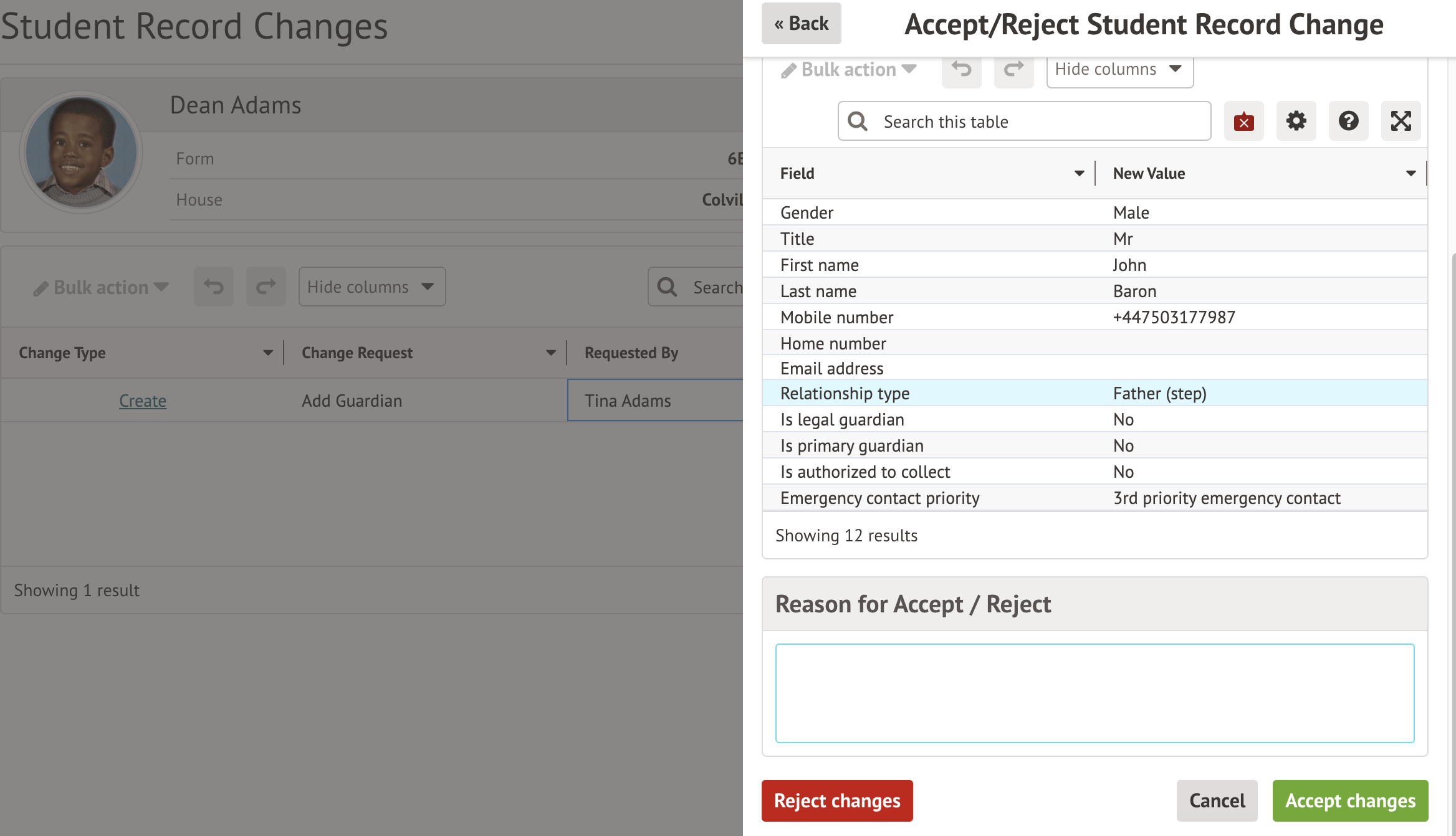The width and height of the screenshot is (1456, 836).
Task: Open Field column header dropdown arrow
Action: [1079, 173]
